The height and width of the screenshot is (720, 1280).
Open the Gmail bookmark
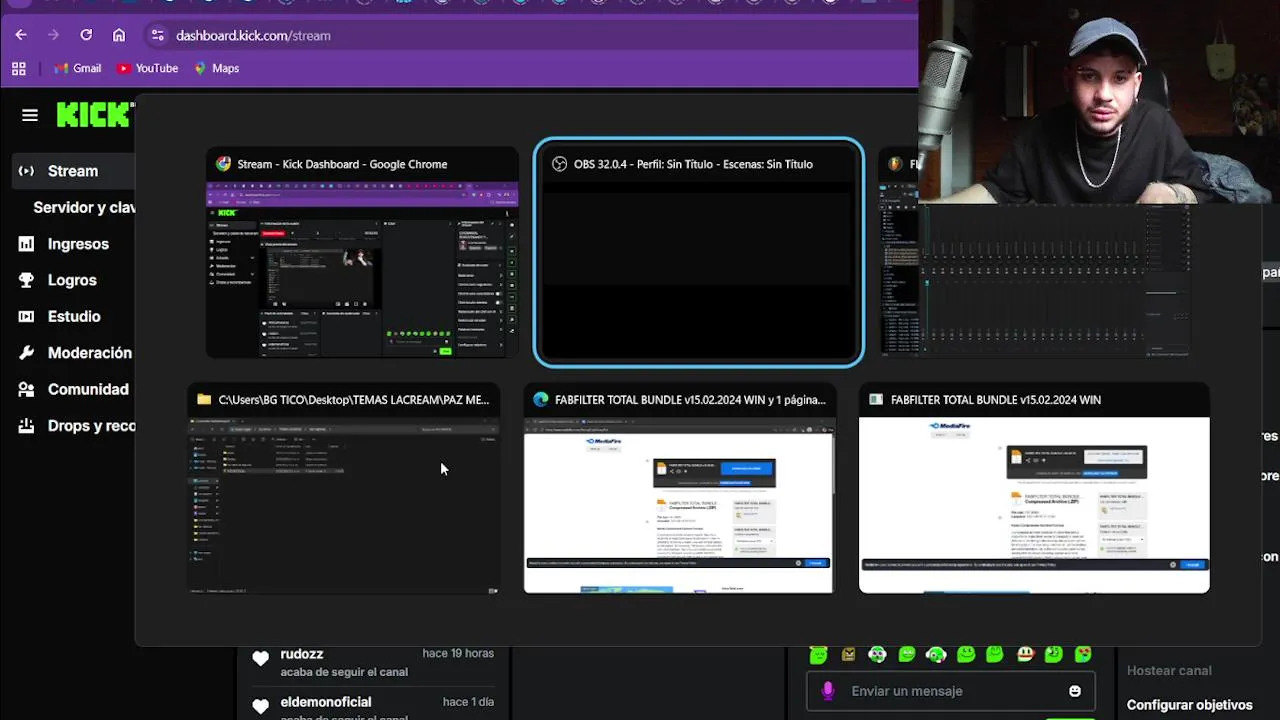tap(78, 68)
